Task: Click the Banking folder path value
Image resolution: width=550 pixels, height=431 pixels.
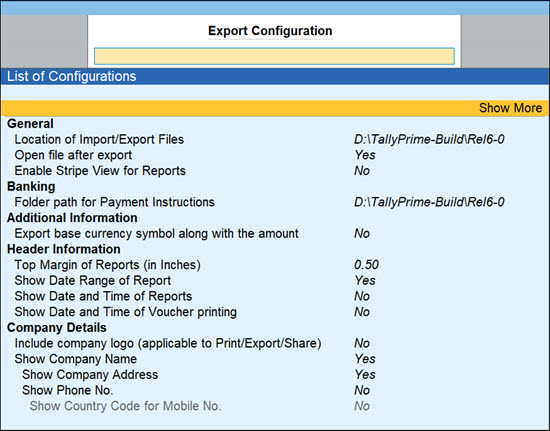Action: [x=429, y=202]
